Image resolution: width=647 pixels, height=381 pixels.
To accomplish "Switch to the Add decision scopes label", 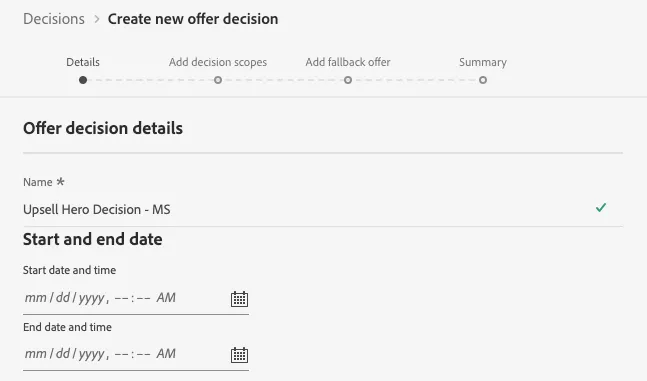I will point(218,62).
